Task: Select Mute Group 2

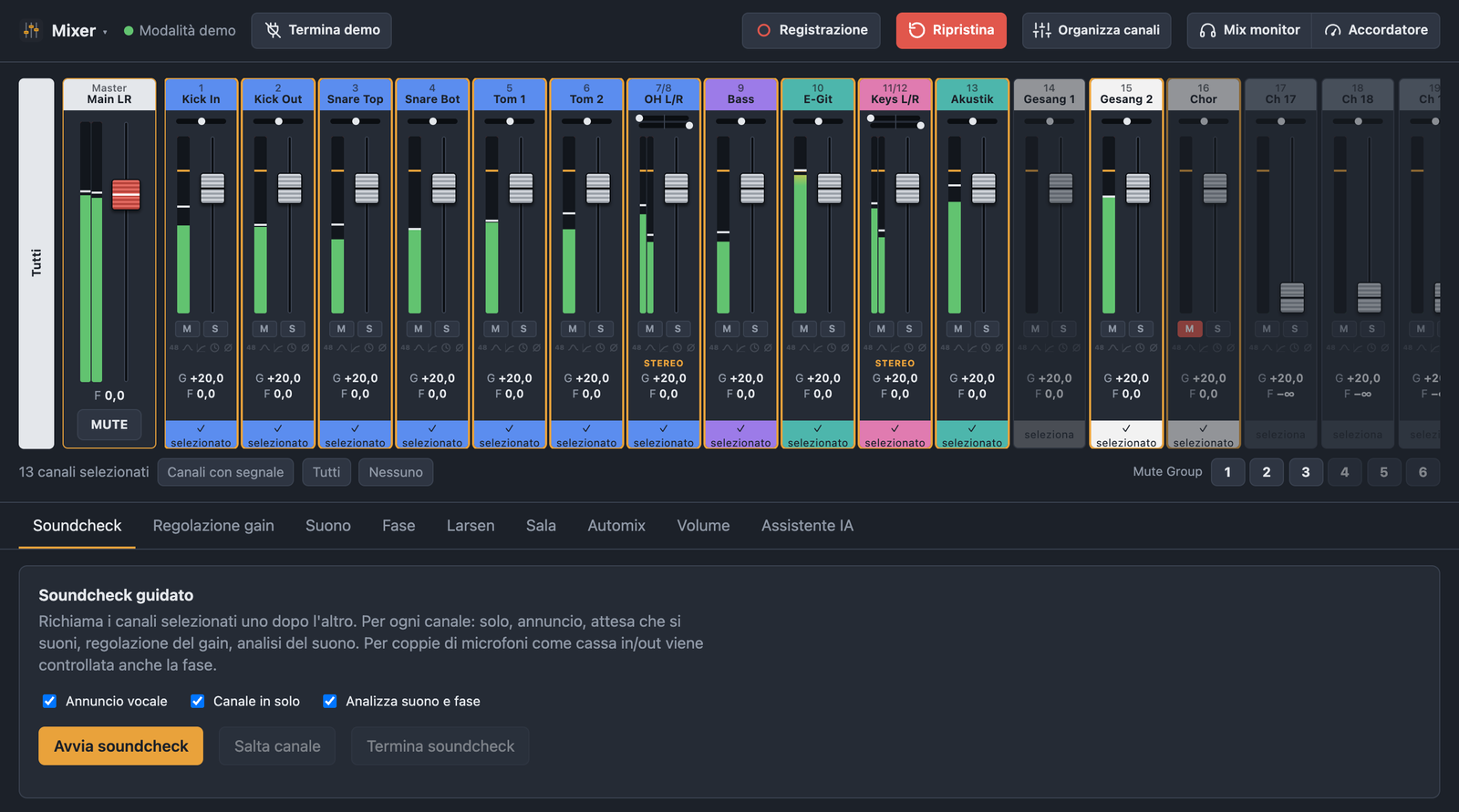Action: (1267, 472)
